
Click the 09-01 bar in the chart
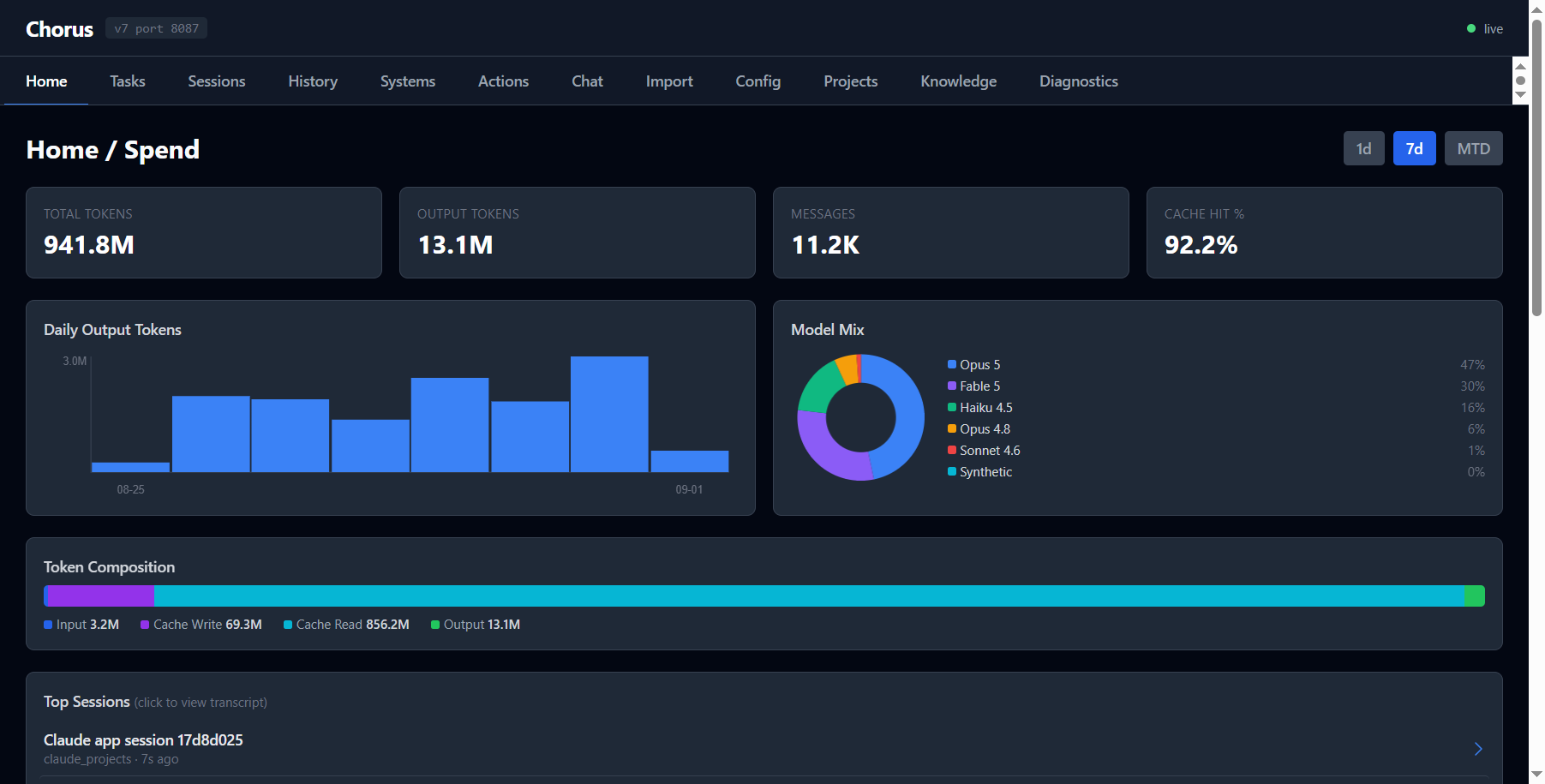pos(690,461)
